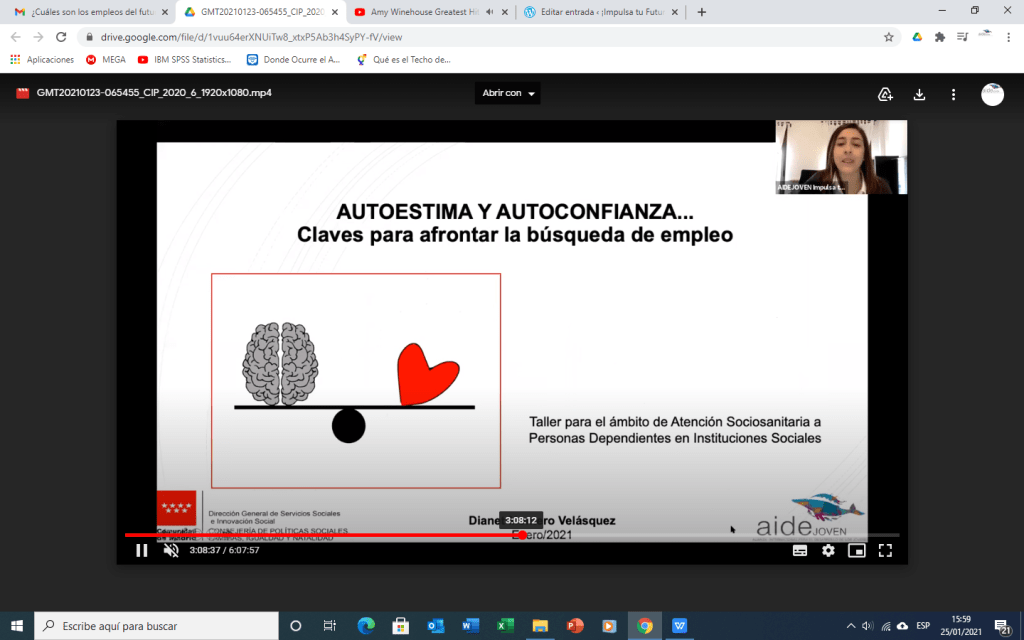The width and height of the screenshot is (1024, 640).
Task: Click the add to My Drive icon
Action: click(x=885, y=94)
